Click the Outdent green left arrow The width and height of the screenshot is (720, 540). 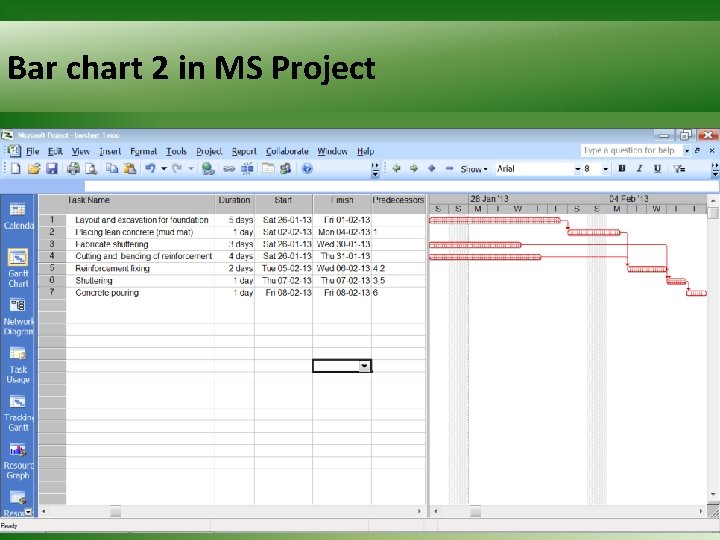pos(396,169)
